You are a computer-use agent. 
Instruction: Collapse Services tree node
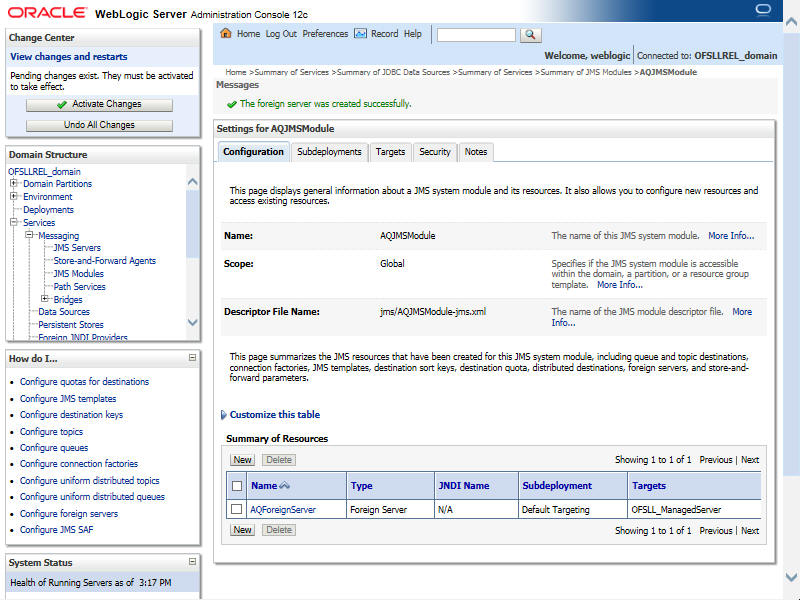14,222
